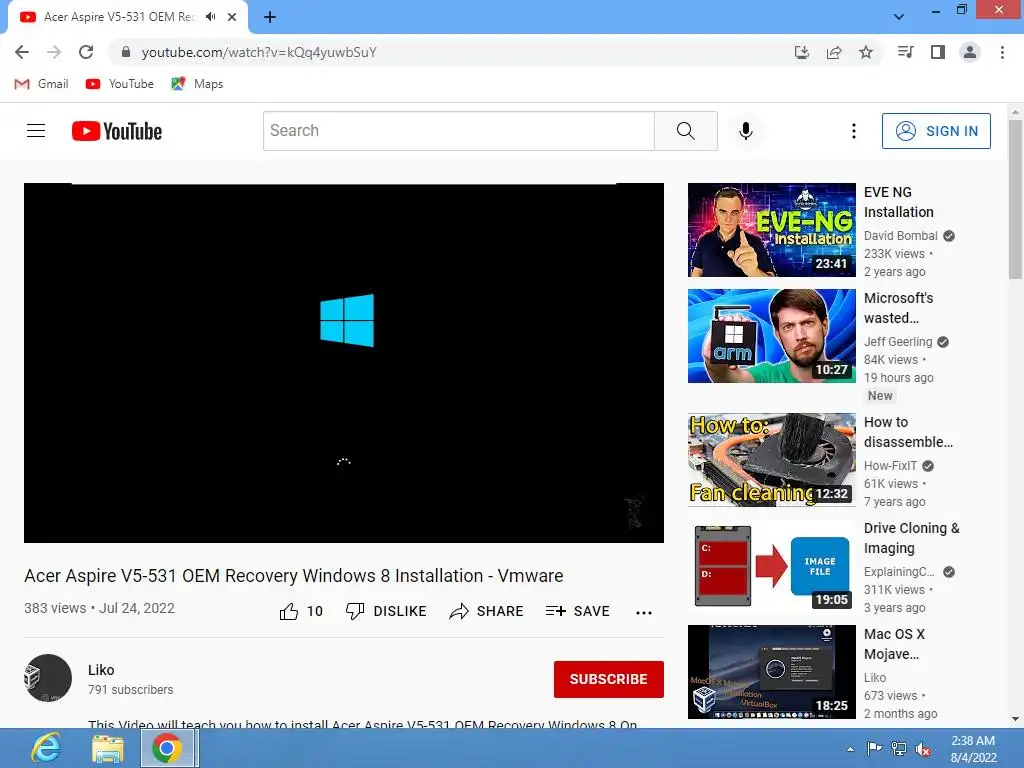Click the SIGN IN button
1024x768 pixels.
[x=936, y=131]
